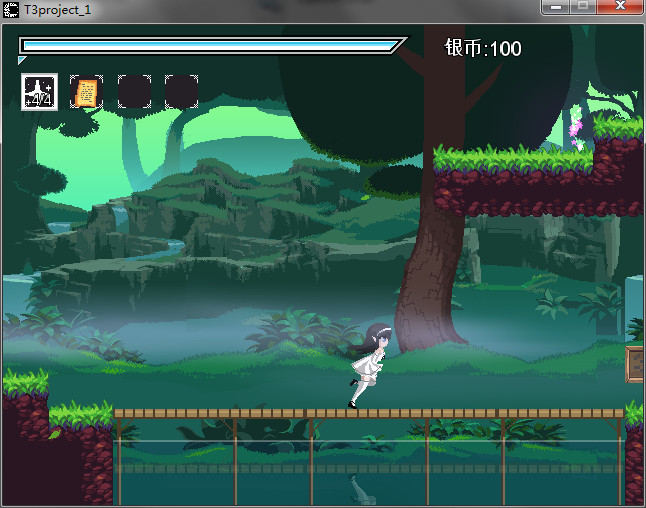Click the T3project_1 window icon in title bar
Screen dimensions: 646x508
(x=10, y=8)
